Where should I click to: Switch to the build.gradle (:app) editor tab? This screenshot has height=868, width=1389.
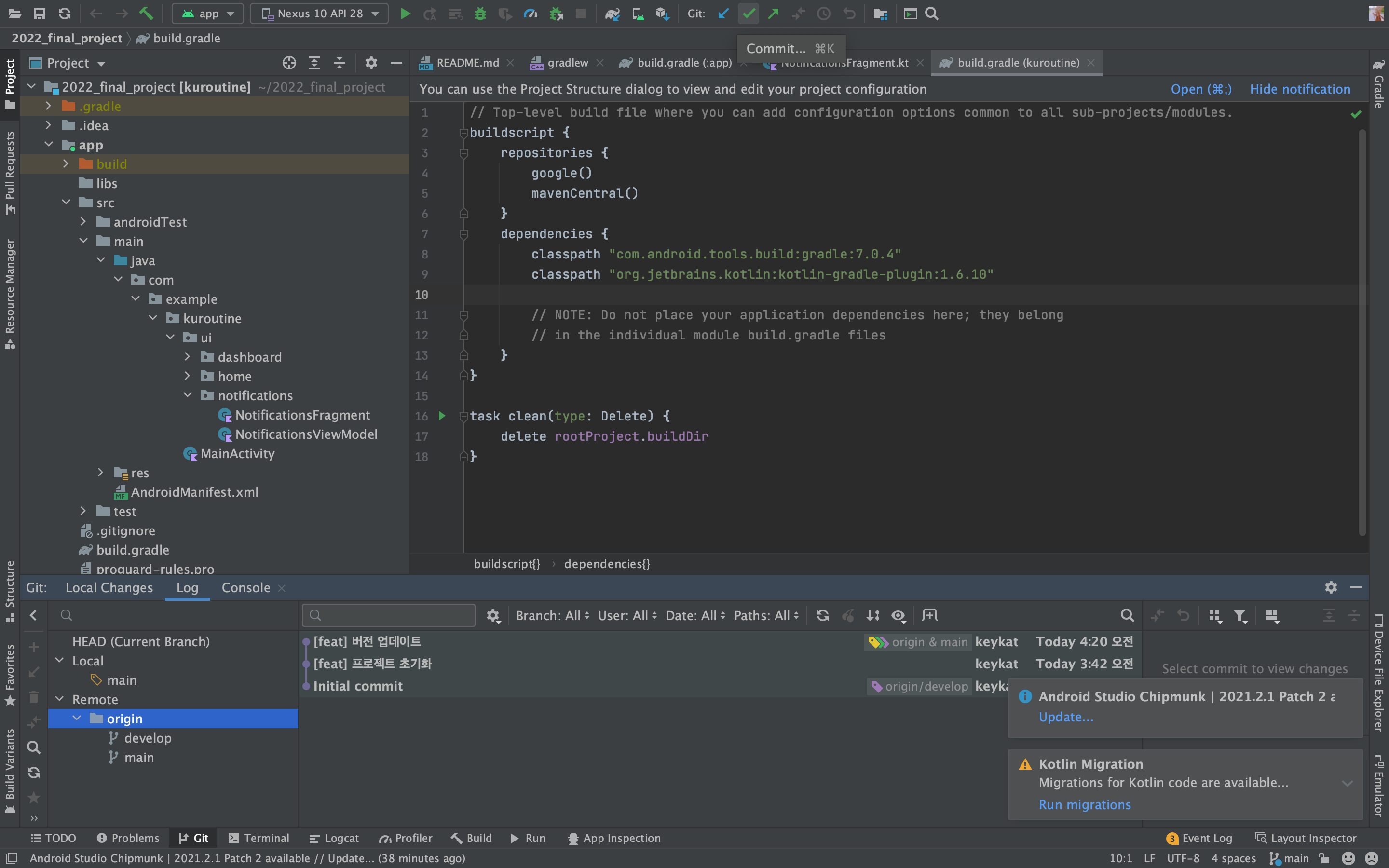pos(683,63)
